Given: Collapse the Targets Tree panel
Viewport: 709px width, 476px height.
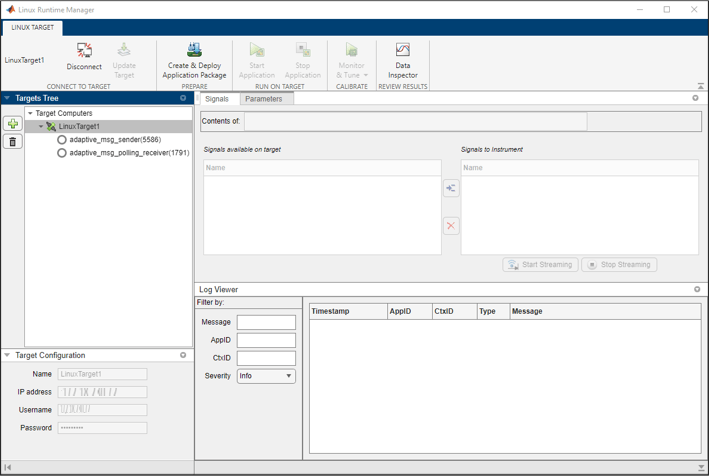Looking at the screenshot, I should click(x=7, y=99).
